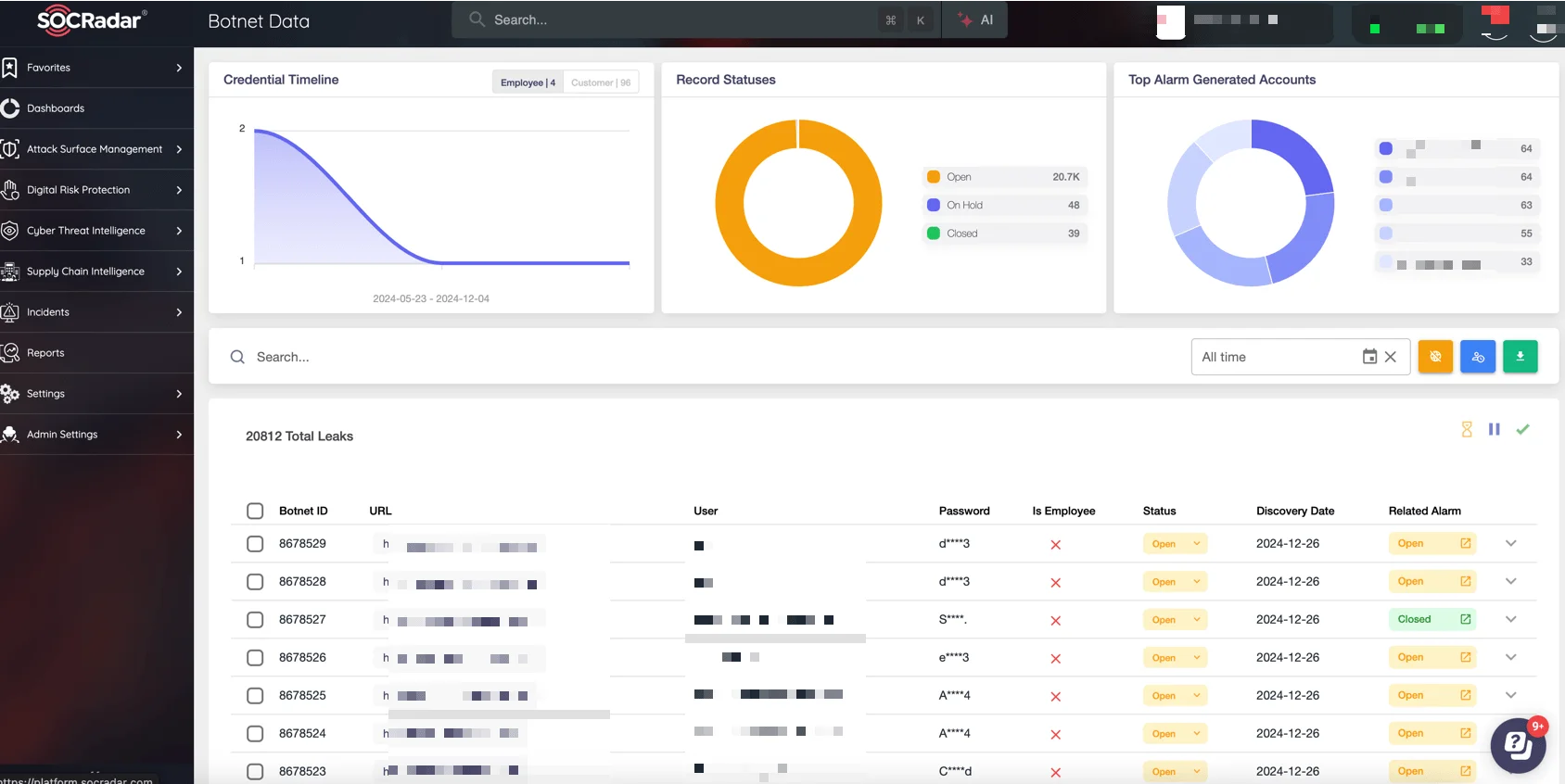Open Cyber Threat Intelligence menu
The height and width of the screenshot is (784, 1565).
[96, 231]
